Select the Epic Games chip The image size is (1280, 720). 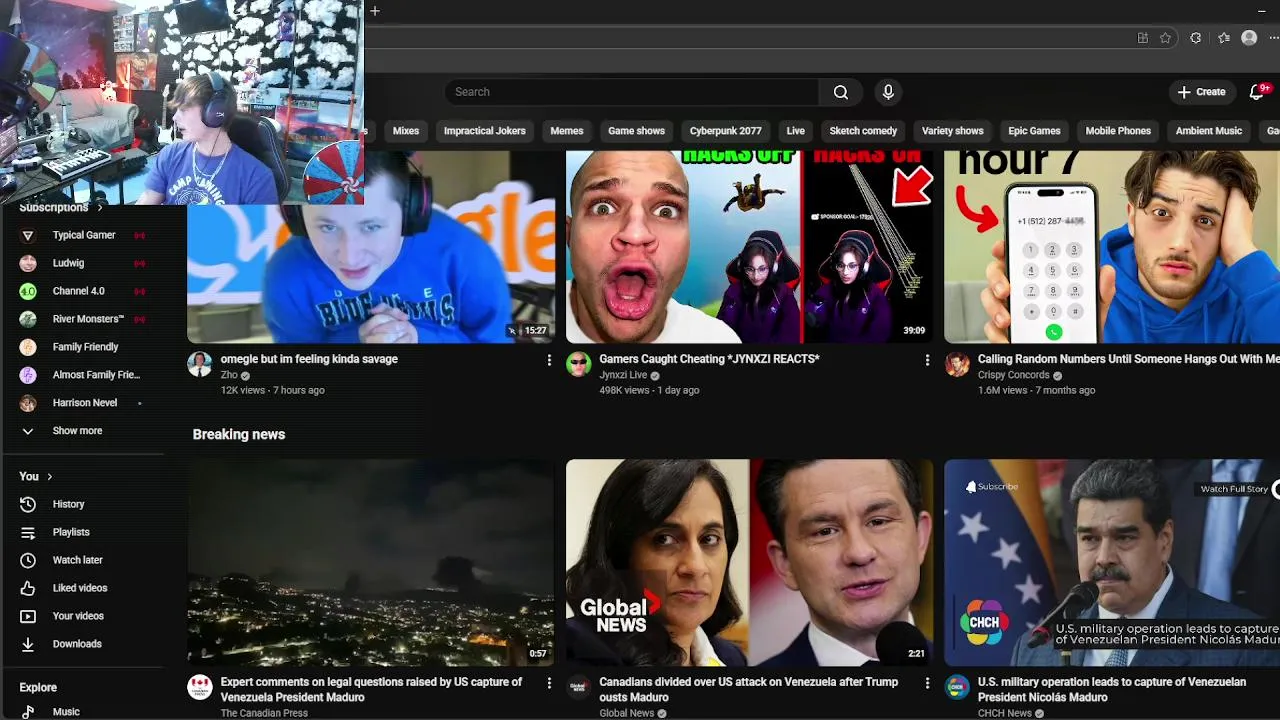click(x=1034, y=131)
